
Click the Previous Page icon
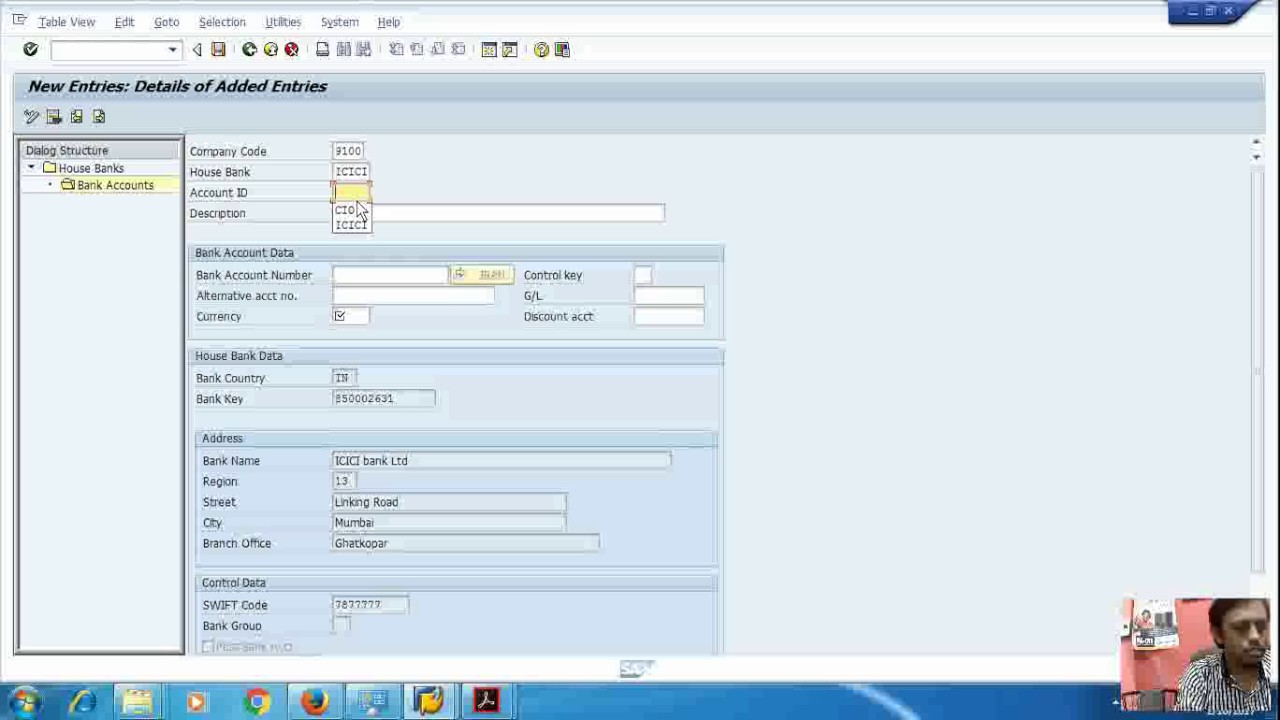tap(417, 49)
